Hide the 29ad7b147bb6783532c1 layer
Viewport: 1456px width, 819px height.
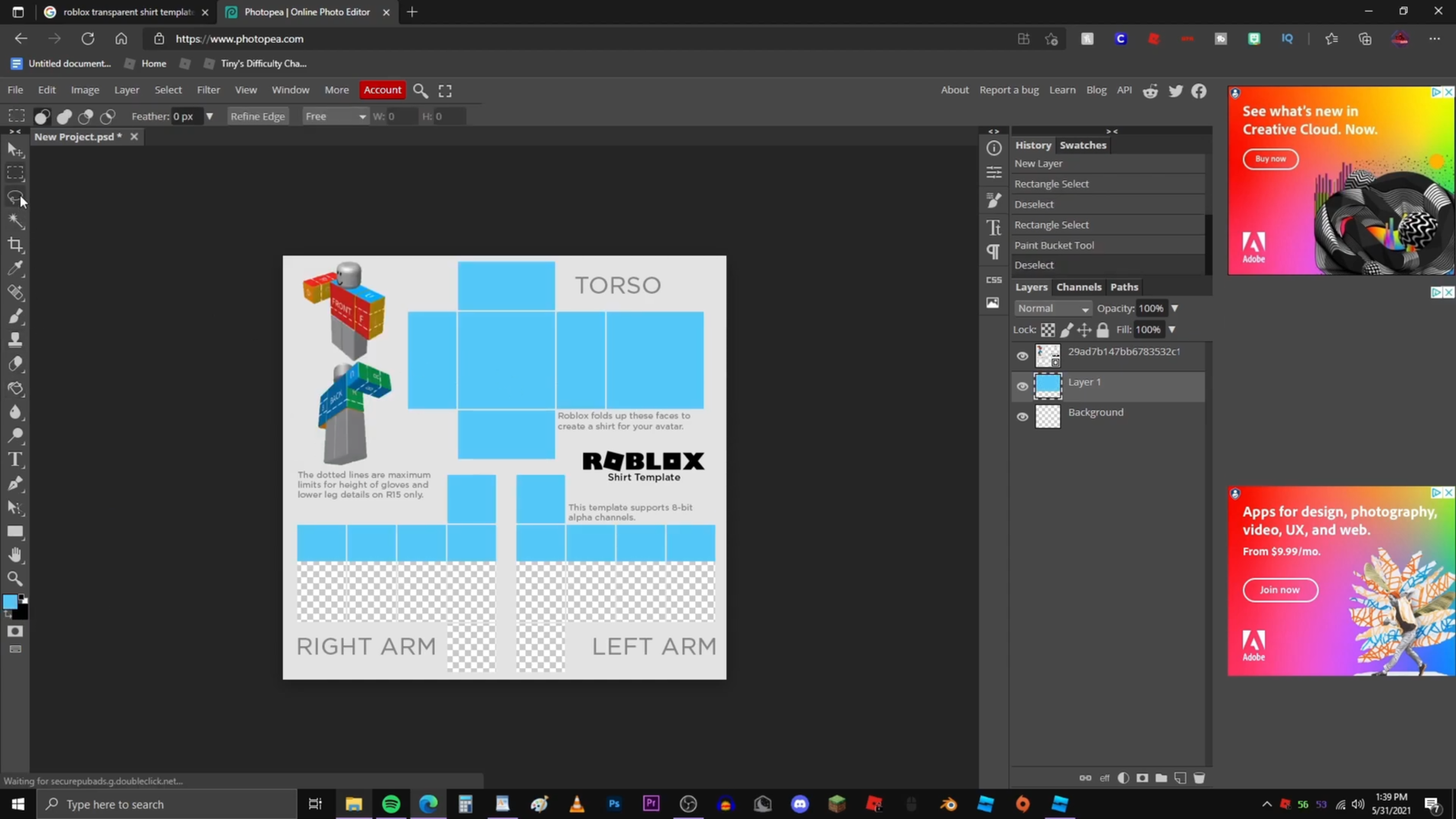coord(1022,356)
